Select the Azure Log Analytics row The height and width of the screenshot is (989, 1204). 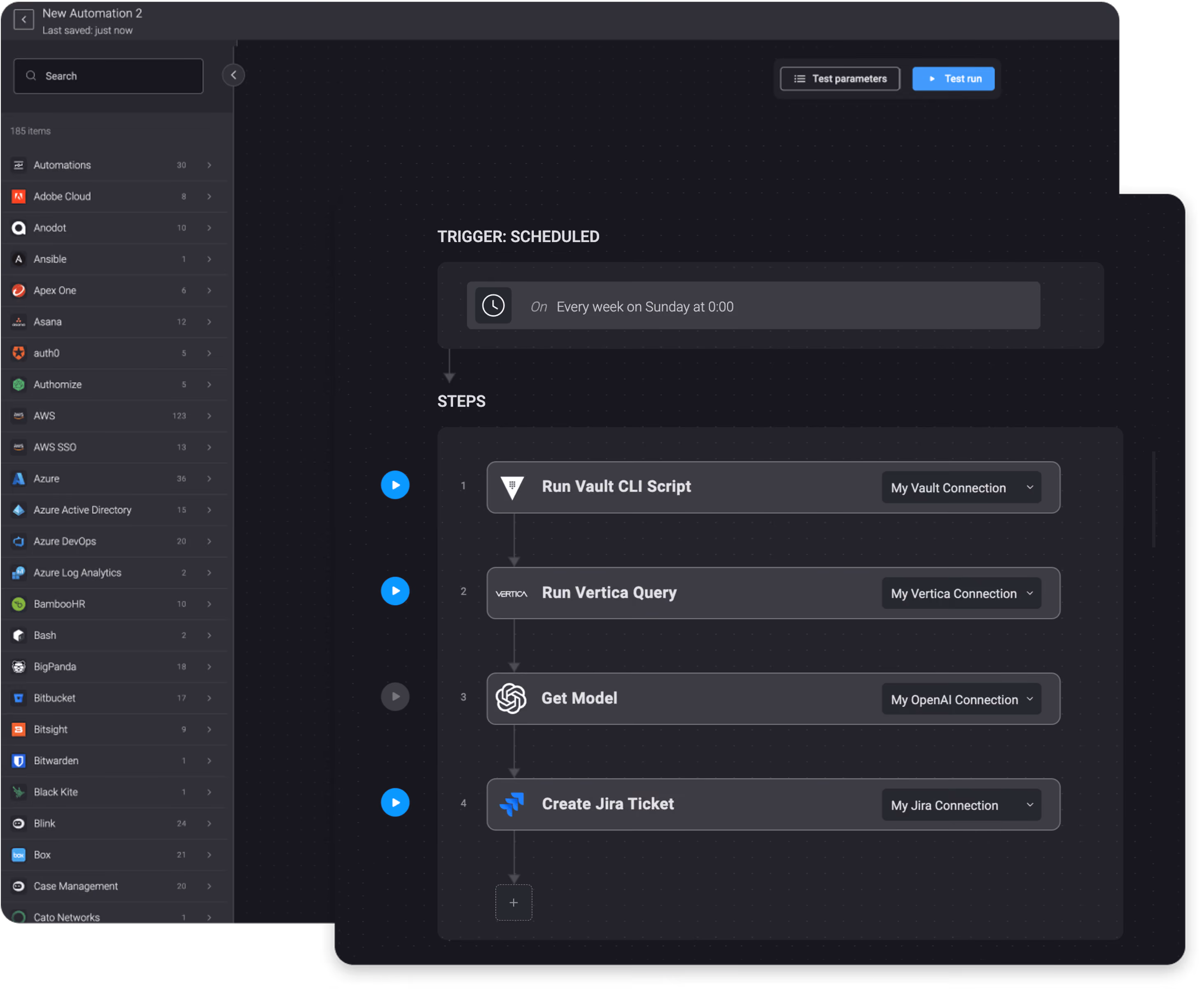click(114, 573)
